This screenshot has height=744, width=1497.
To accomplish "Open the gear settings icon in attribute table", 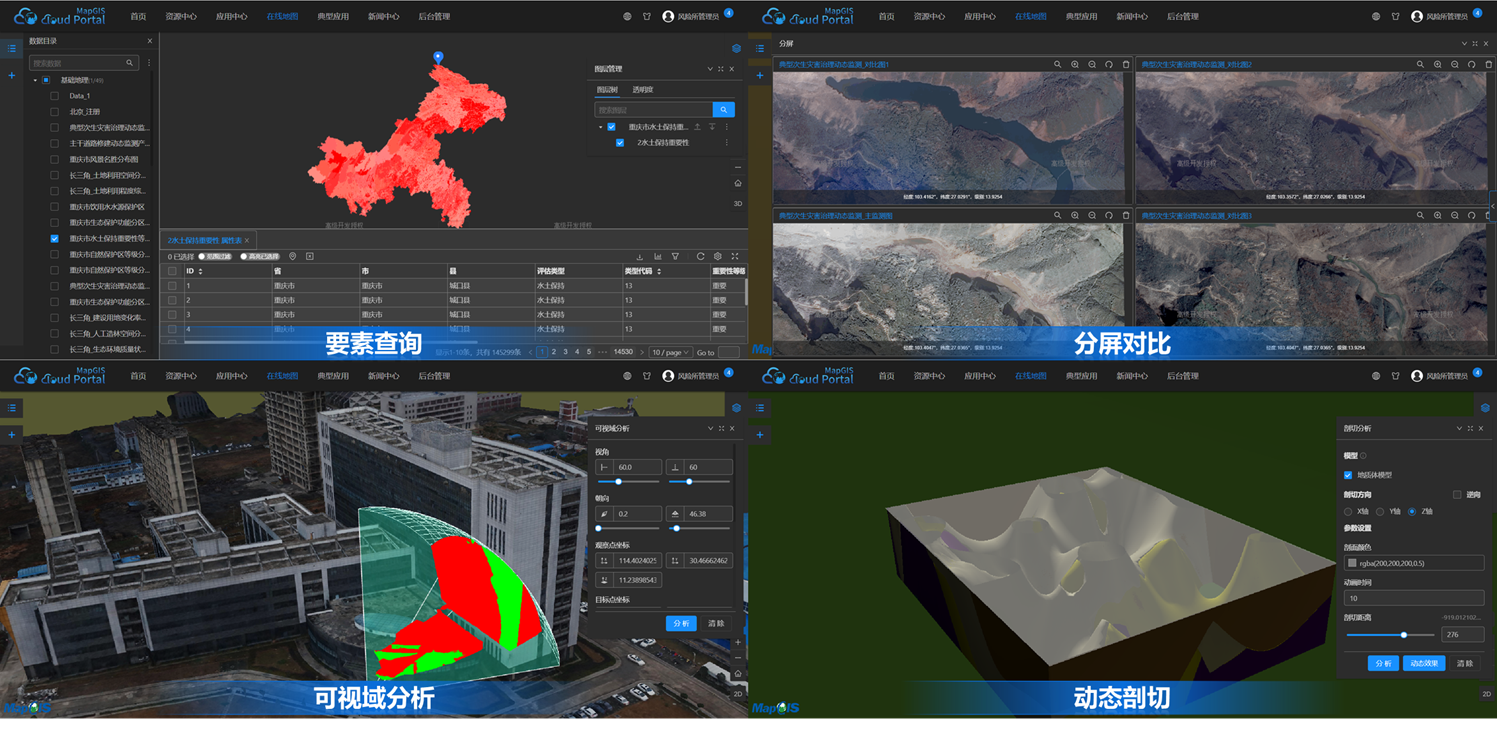I will pos(717,257).
